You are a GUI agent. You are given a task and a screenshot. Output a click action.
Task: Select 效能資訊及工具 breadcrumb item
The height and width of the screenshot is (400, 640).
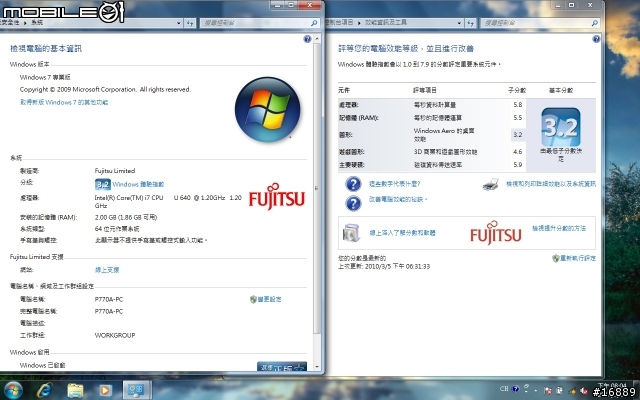pos(385,23)
